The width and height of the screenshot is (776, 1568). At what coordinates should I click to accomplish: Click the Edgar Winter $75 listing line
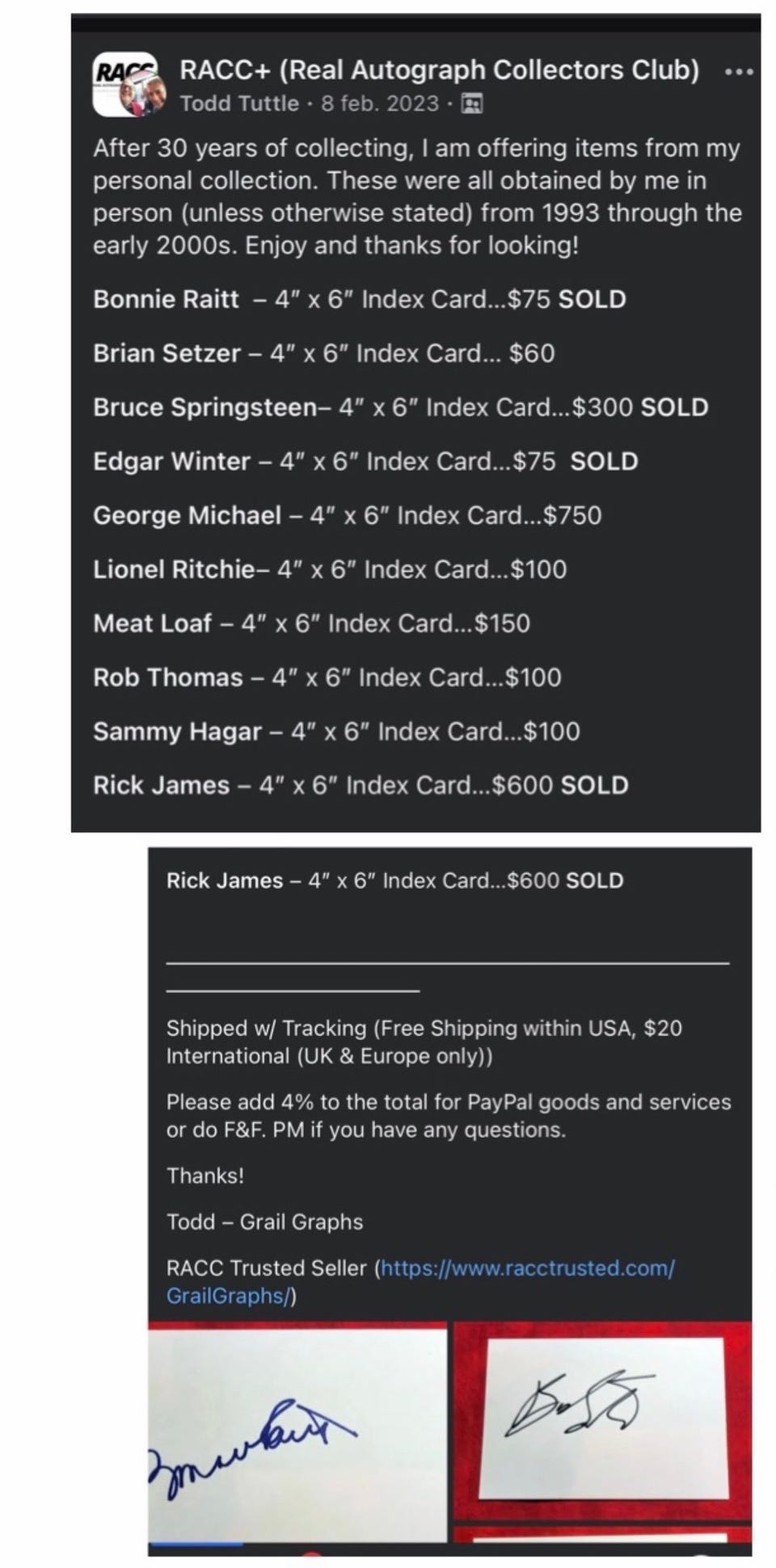(365, 461)
